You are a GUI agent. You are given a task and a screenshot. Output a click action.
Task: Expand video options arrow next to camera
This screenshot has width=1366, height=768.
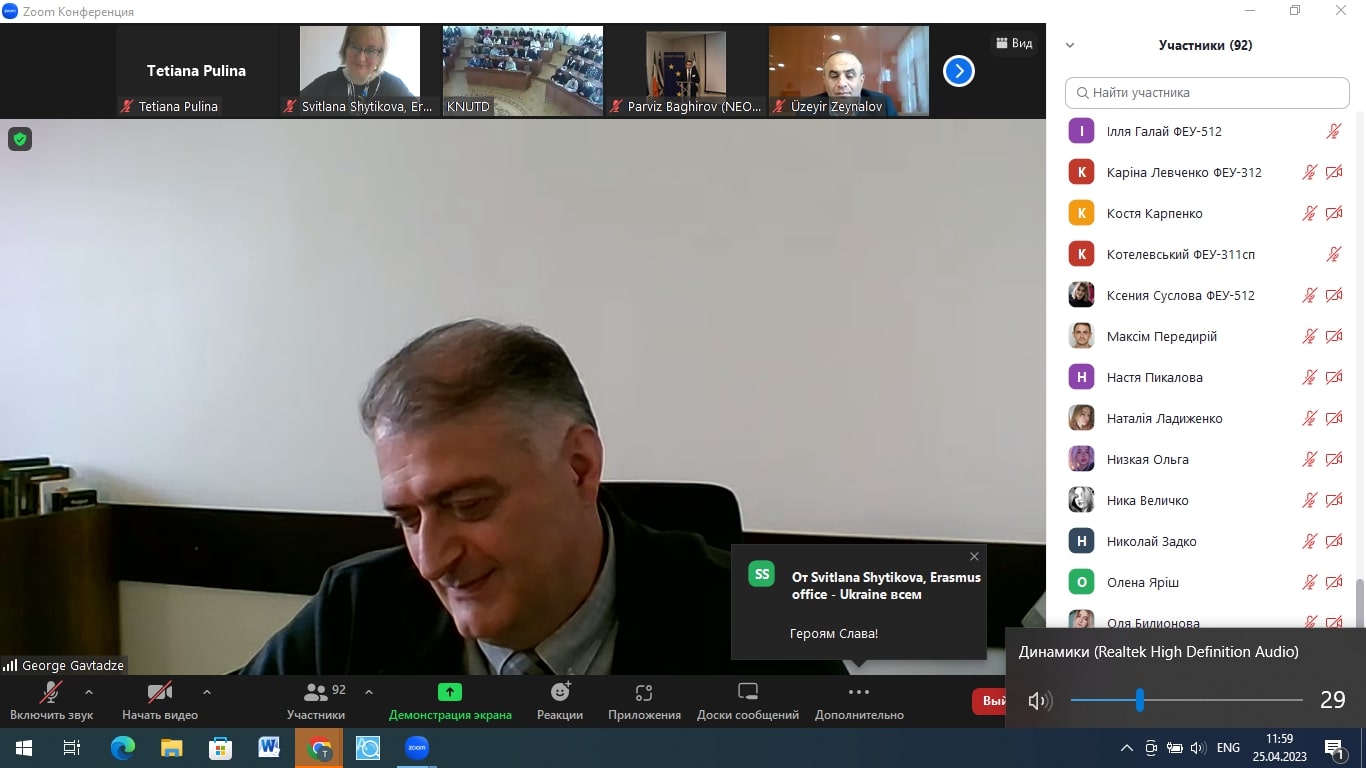[207, 691]
